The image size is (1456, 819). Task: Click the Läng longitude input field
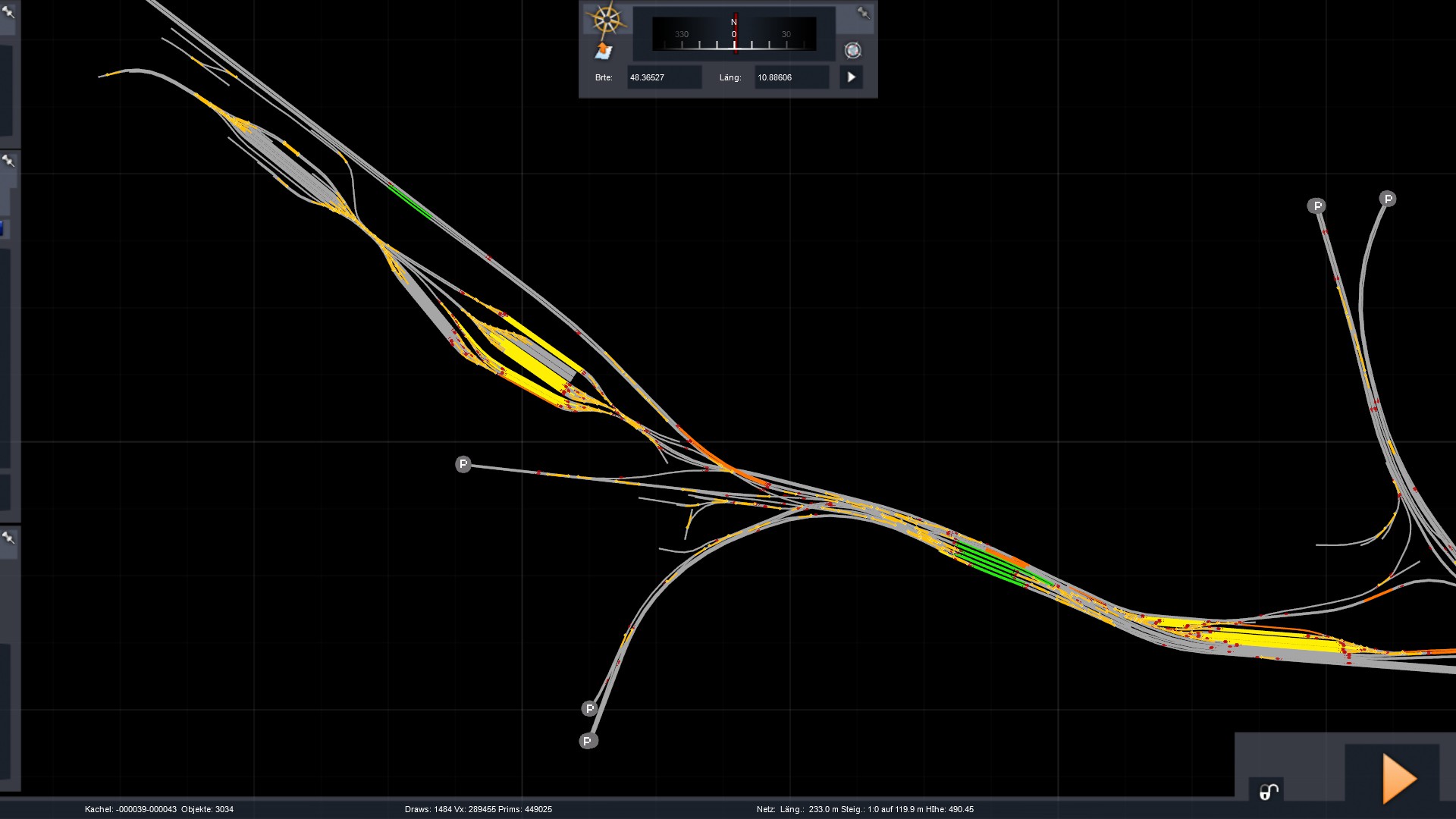pyautogui.click(x=790, y=77)
